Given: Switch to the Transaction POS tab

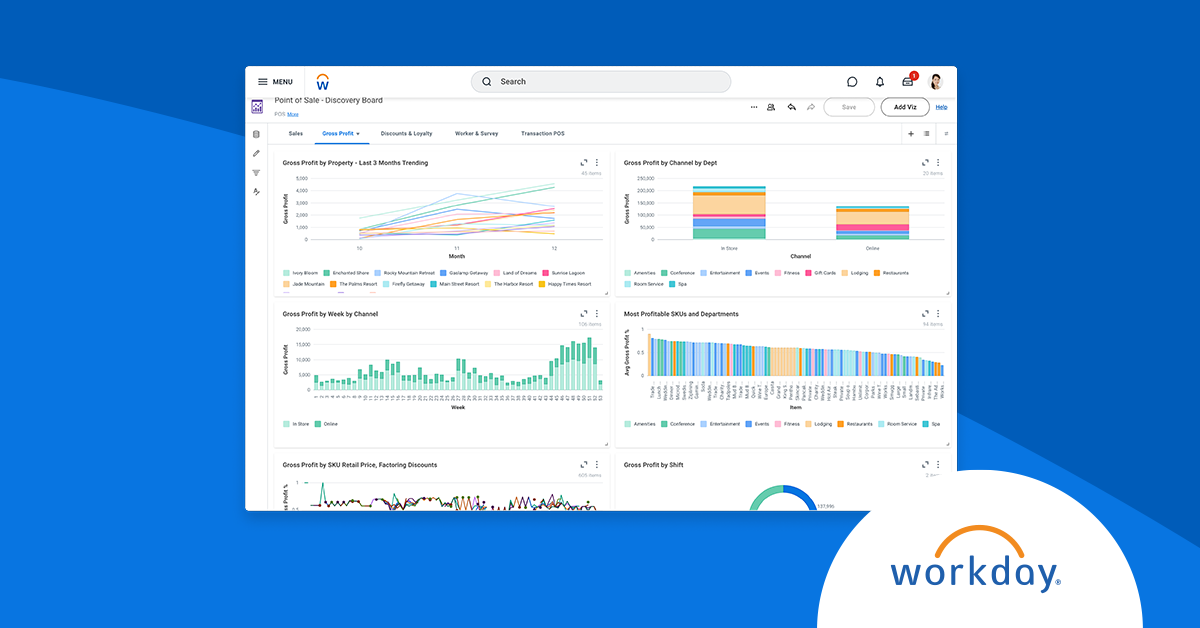Looking at the screenshot, I should coord(543,132).
